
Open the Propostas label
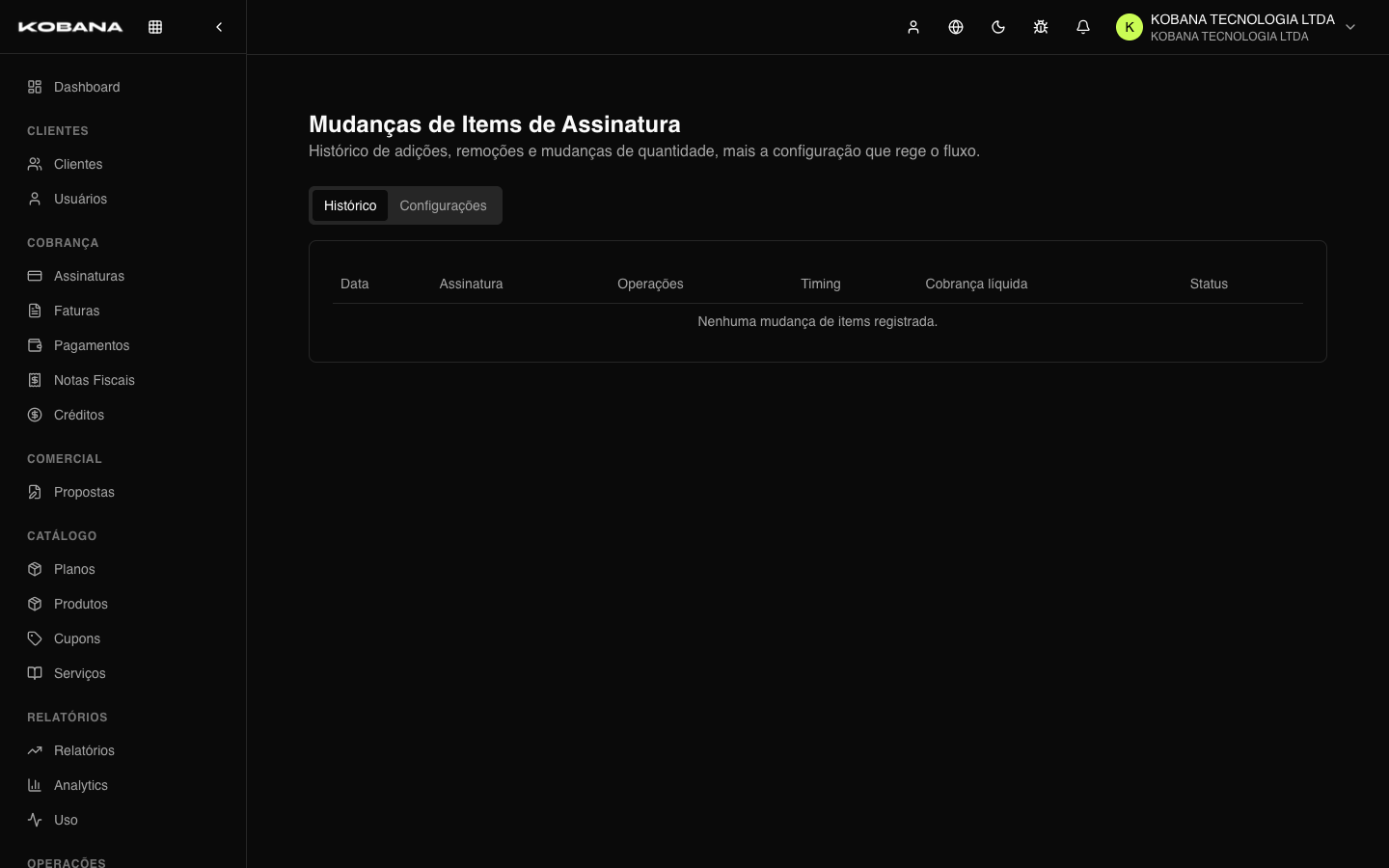point(84,492)
